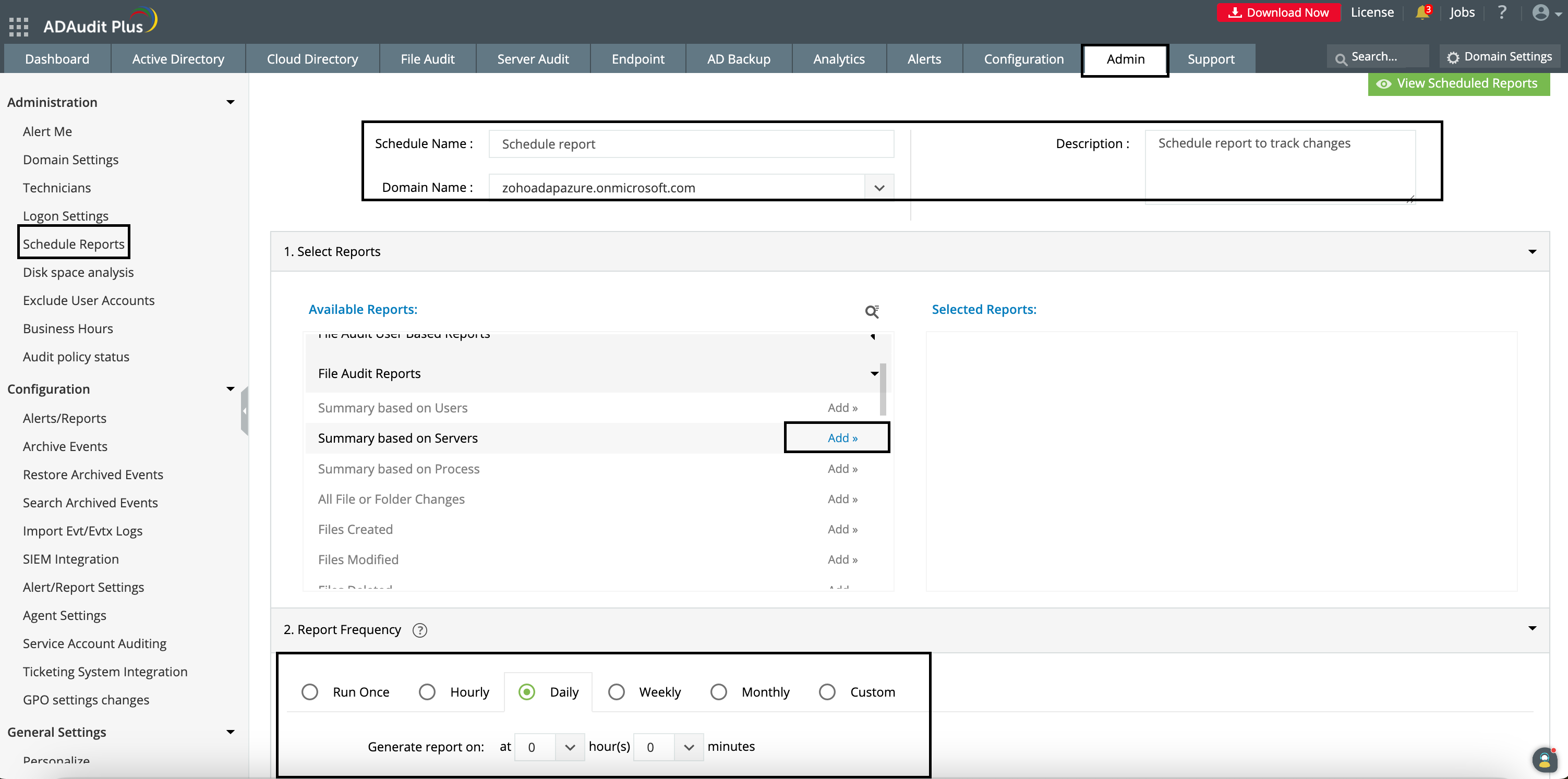Click the notification bell icon

[x=1422, y=13]
